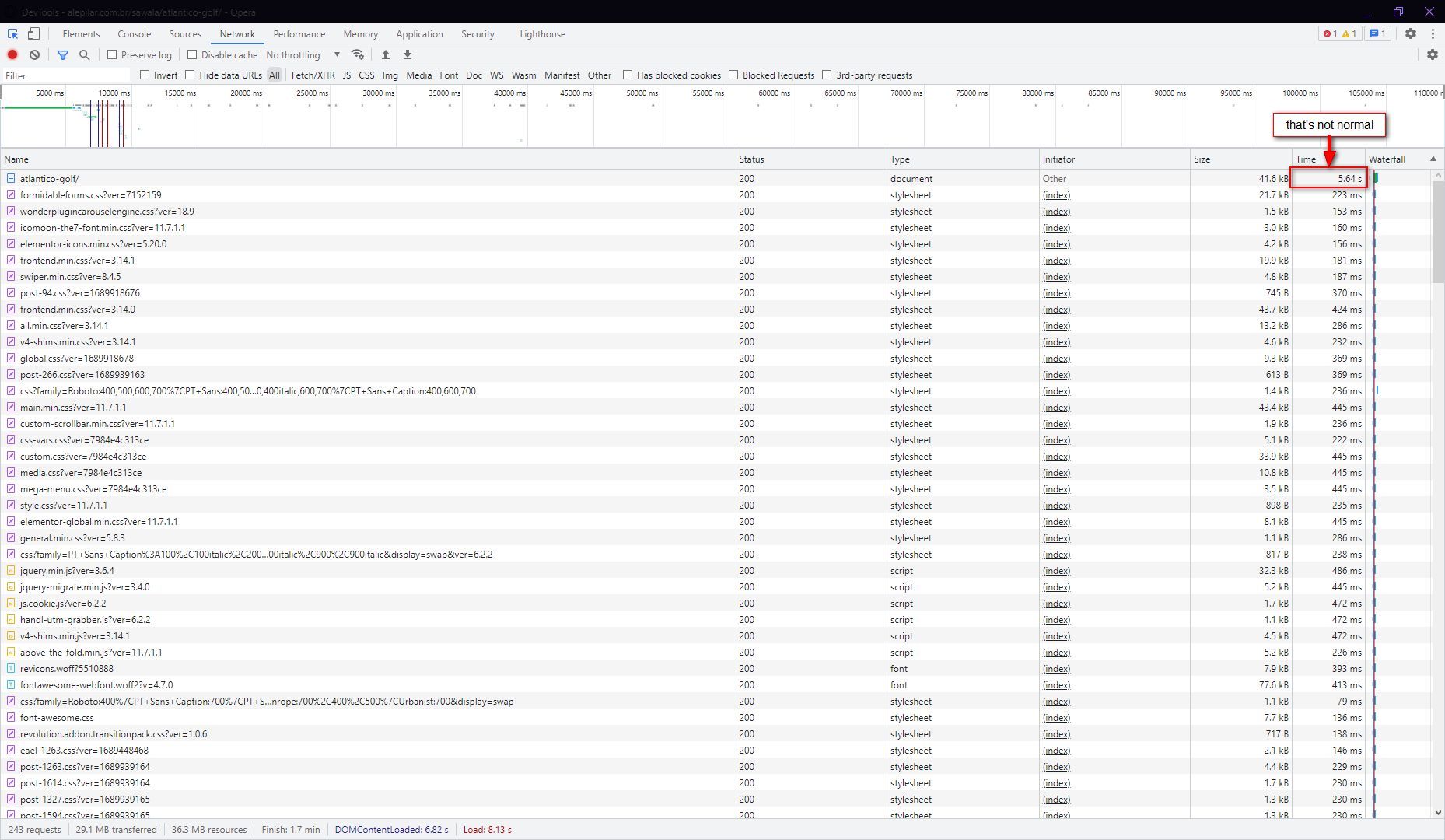Image resolution: width=1445 pixels, height=840 pixels.
Task: Open the Lighthouse tab
Action: [x=542, y=34]
